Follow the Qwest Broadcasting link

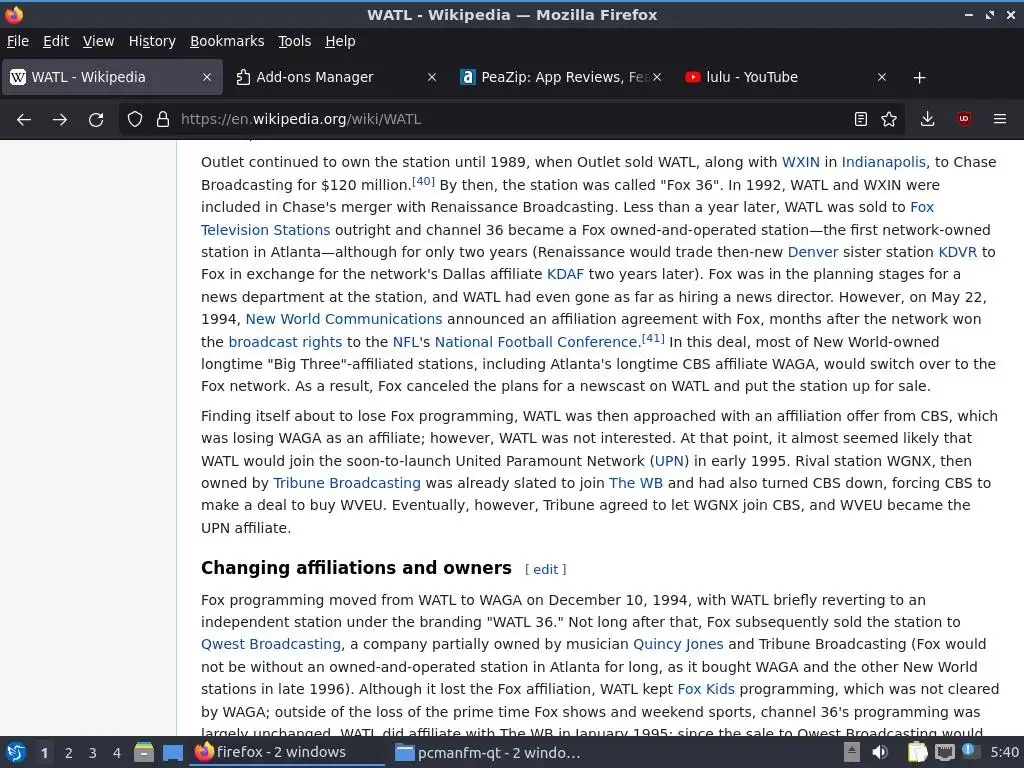(271, 645)
